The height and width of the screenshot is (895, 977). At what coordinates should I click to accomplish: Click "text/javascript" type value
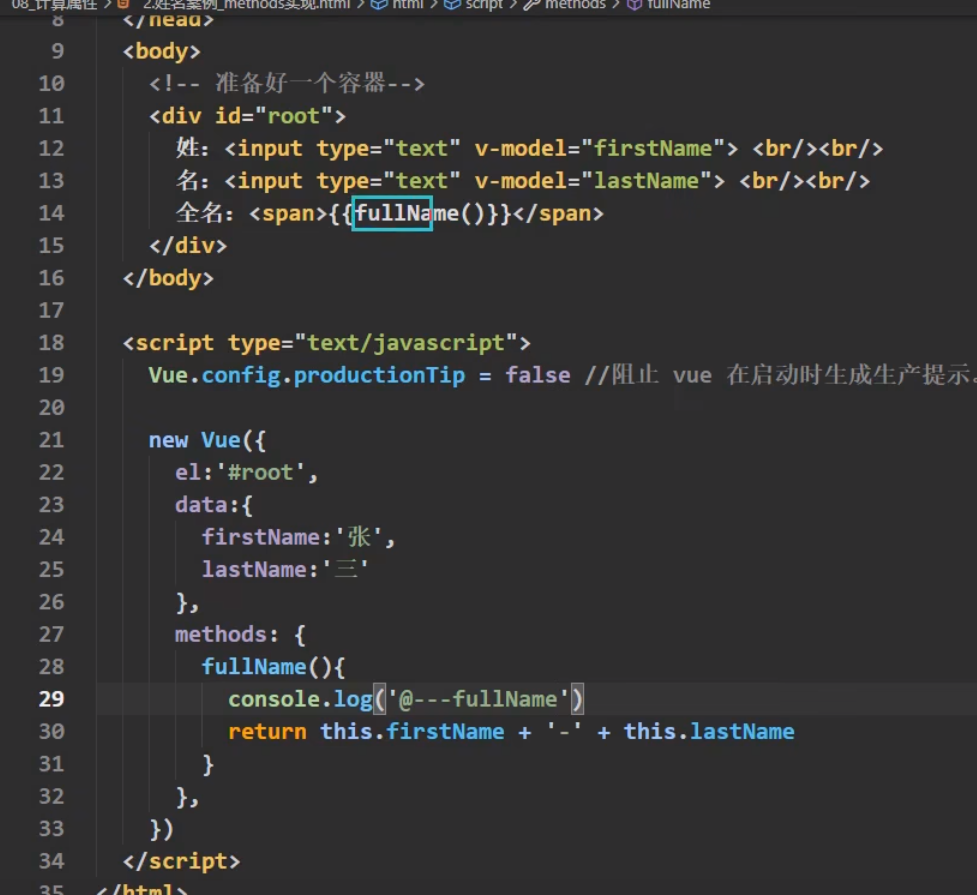406,343
